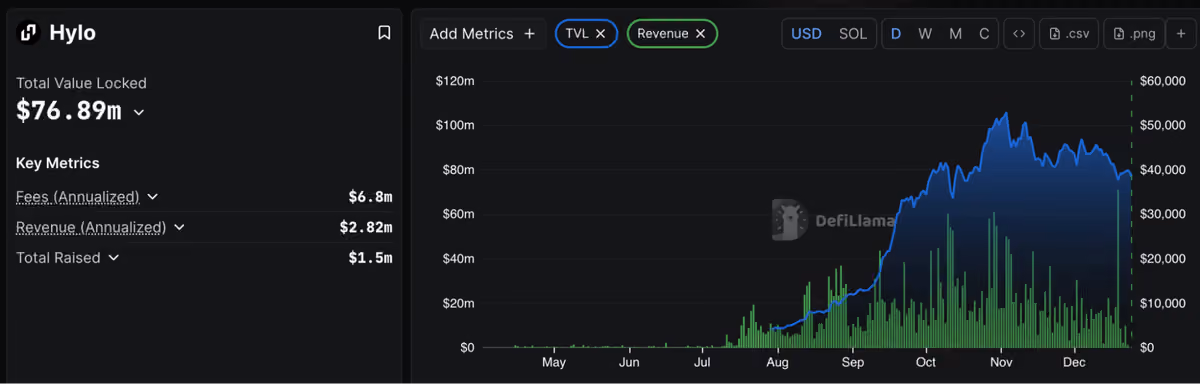Click the $120m left axis label
Screen dimensions: 1200x384
click(x=455, y=81)
